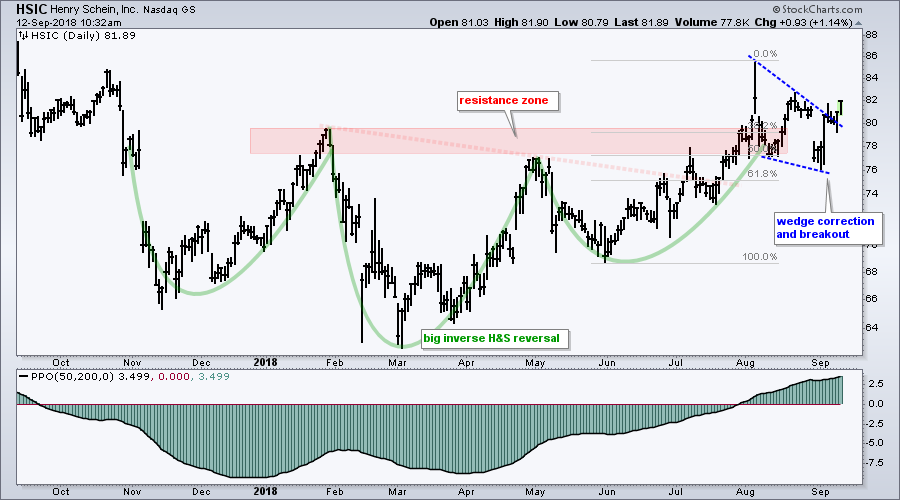Click the 78 price on the y-axis

871,146
